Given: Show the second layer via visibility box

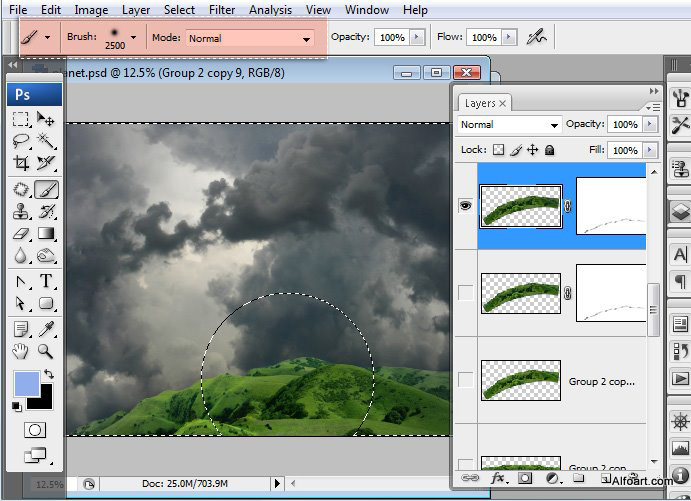Looking at the screenshot, I should pos(465,293).
